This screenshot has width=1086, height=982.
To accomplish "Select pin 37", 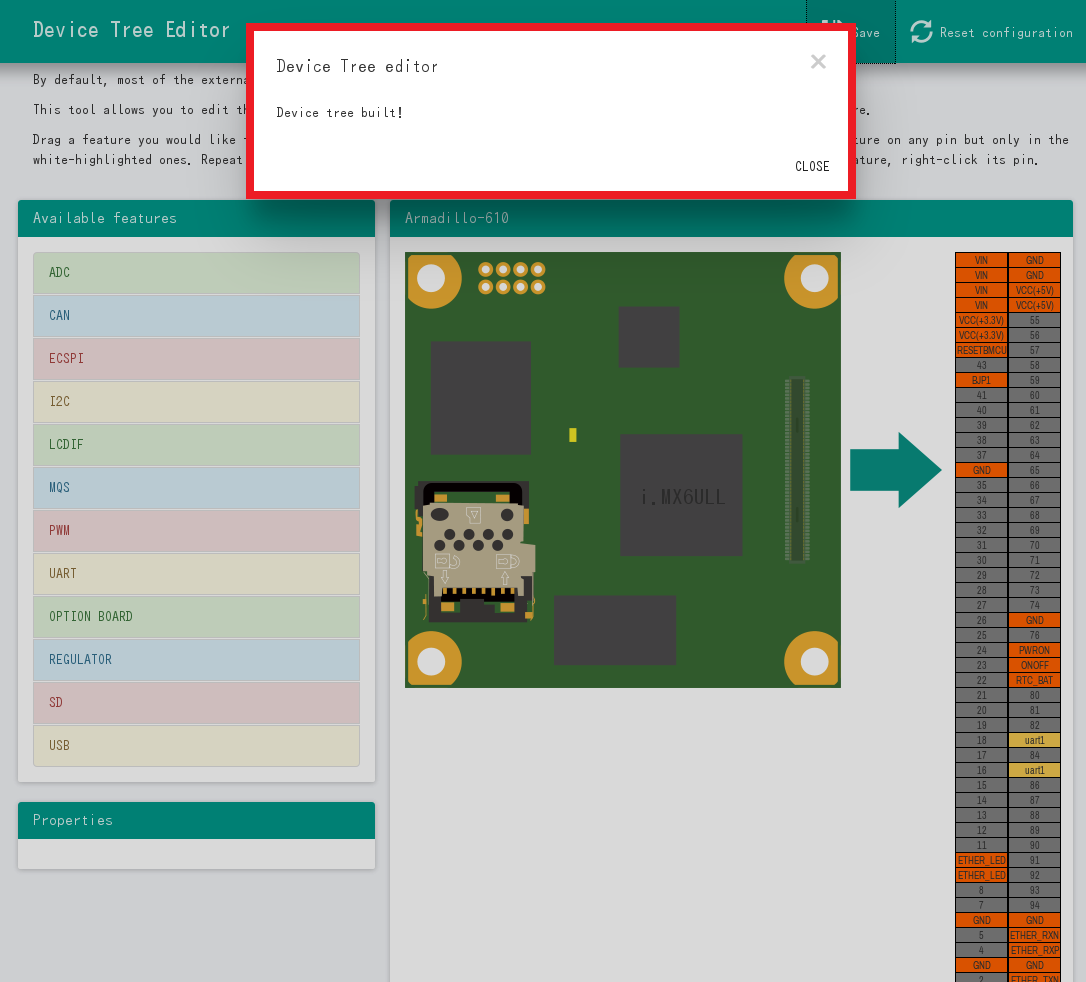I will pos(981,456).
